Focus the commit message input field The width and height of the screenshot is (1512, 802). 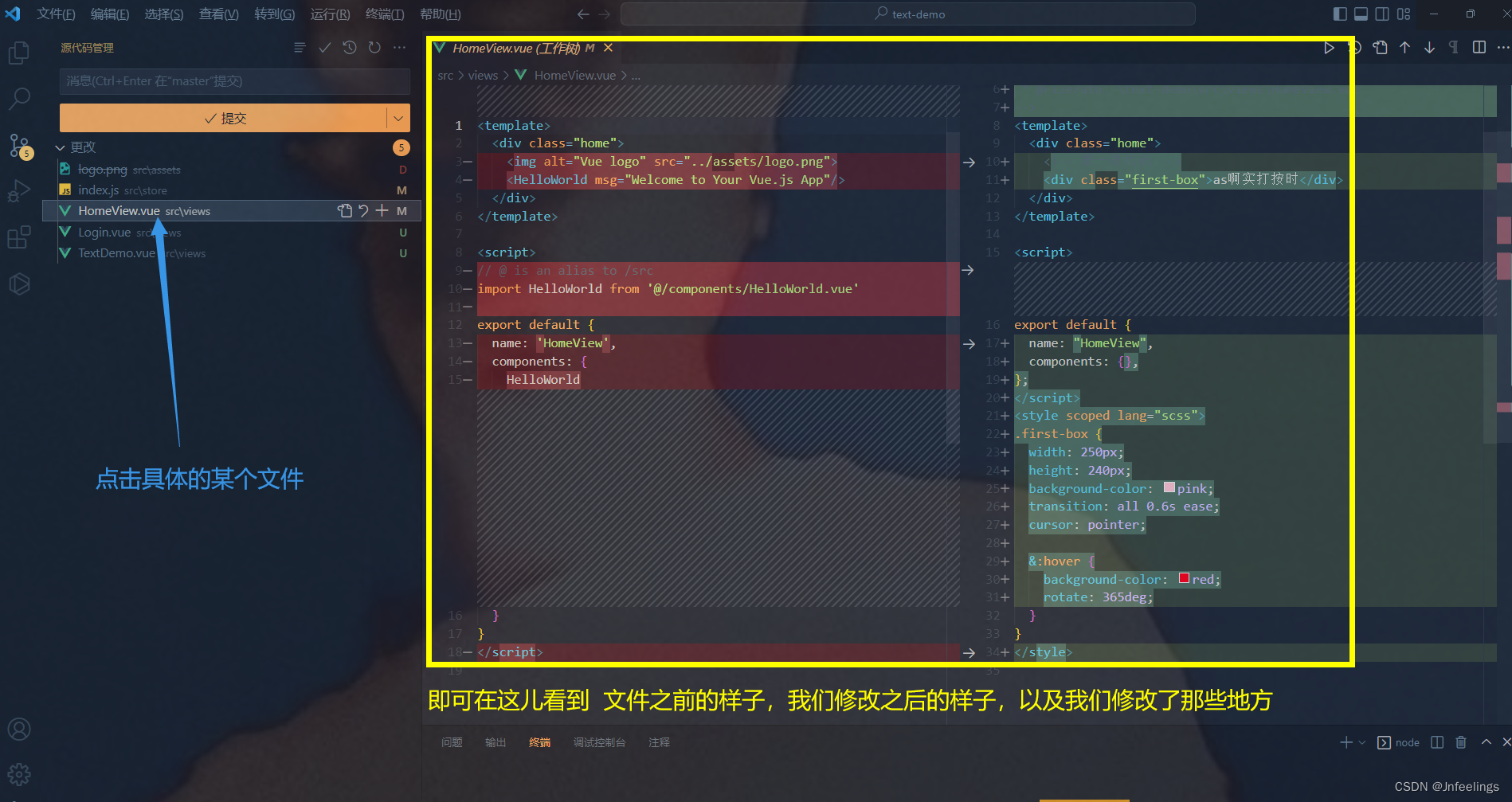point(234,81)
